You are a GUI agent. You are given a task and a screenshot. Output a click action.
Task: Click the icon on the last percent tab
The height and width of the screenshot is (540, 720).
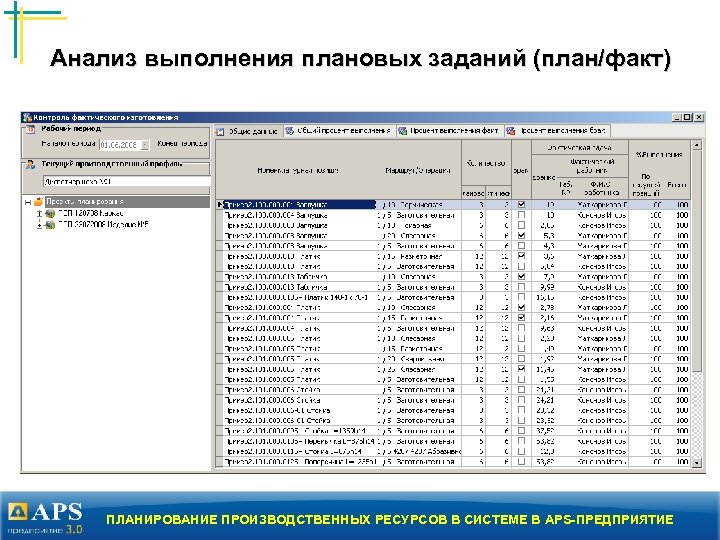[511, 131]
